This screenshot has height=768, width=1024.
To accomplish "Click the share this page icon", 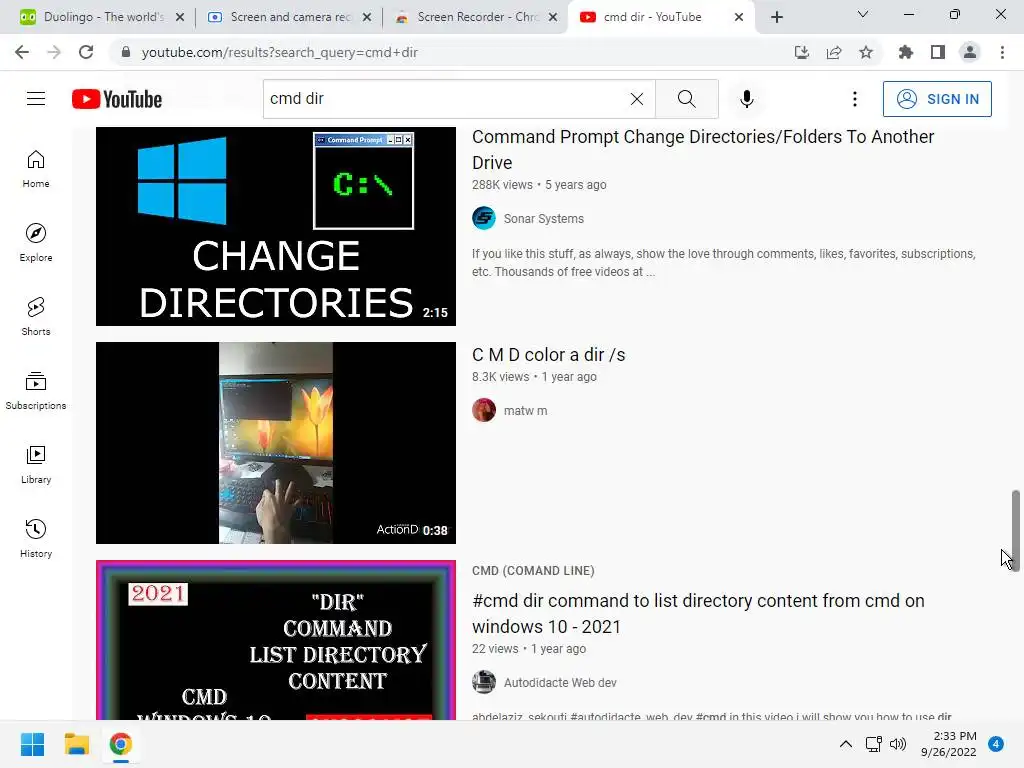I will [834, 52].
